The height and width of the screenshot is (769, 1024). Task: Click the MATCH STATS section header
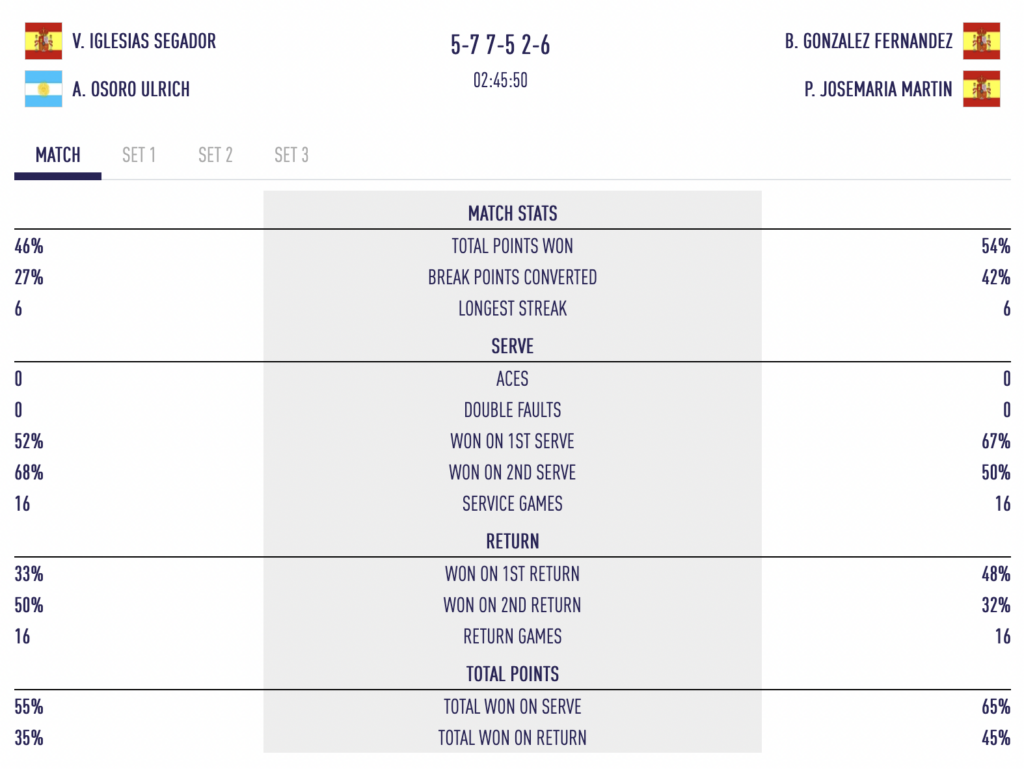pos(512,213)
